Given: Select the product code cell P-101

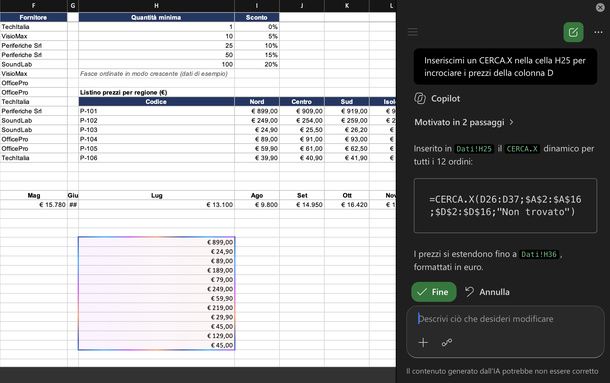Looking at the screenshot, I should 156,111.
